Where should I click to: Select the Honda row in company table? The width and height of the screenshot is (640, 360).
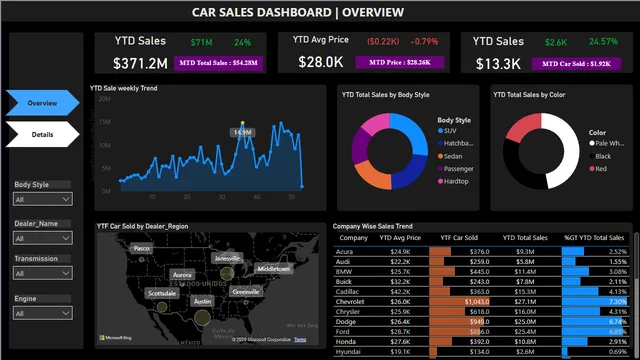[x=481, y=342]
